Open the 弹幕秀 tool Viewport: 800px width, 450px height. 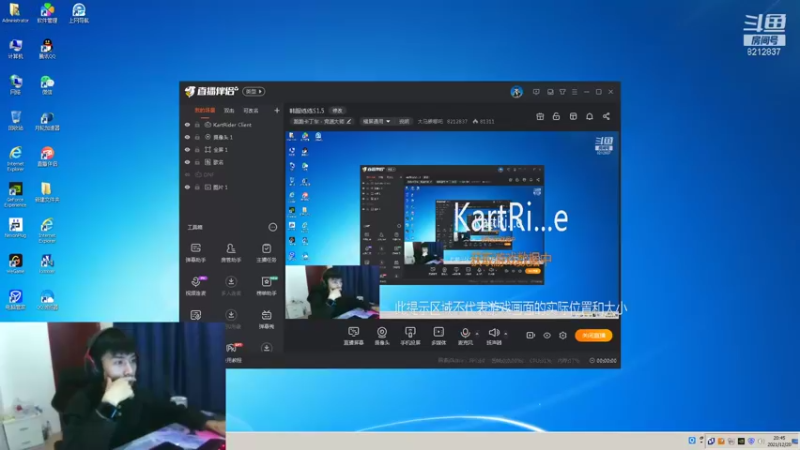tap(266, 319)
